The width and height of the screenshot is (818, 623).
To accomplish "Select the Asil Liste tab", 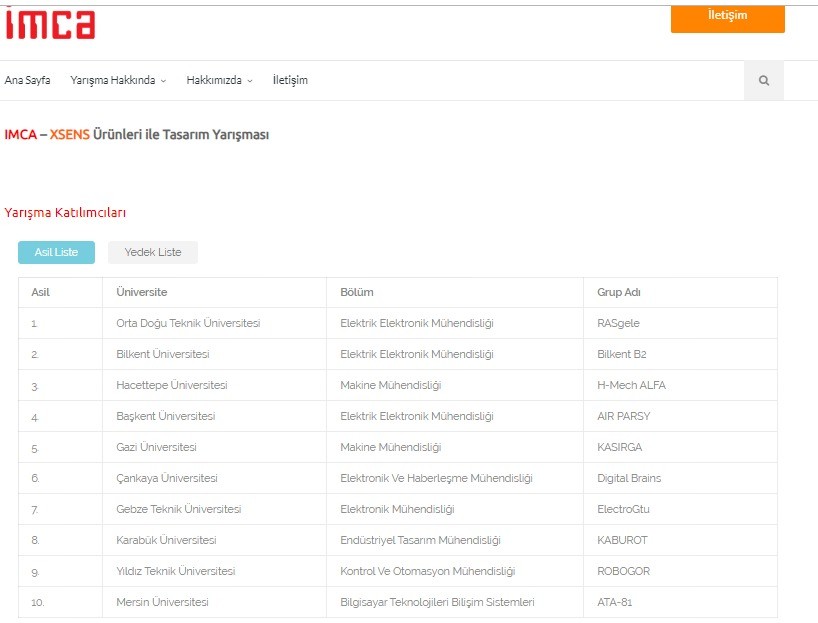I will coord(56,253).
